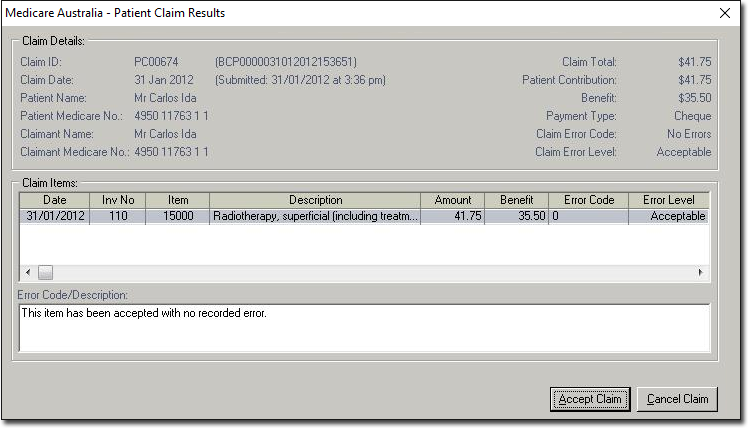Click inside the Error Code/Description text box
The image size is (748, 428).
point(363,328)
